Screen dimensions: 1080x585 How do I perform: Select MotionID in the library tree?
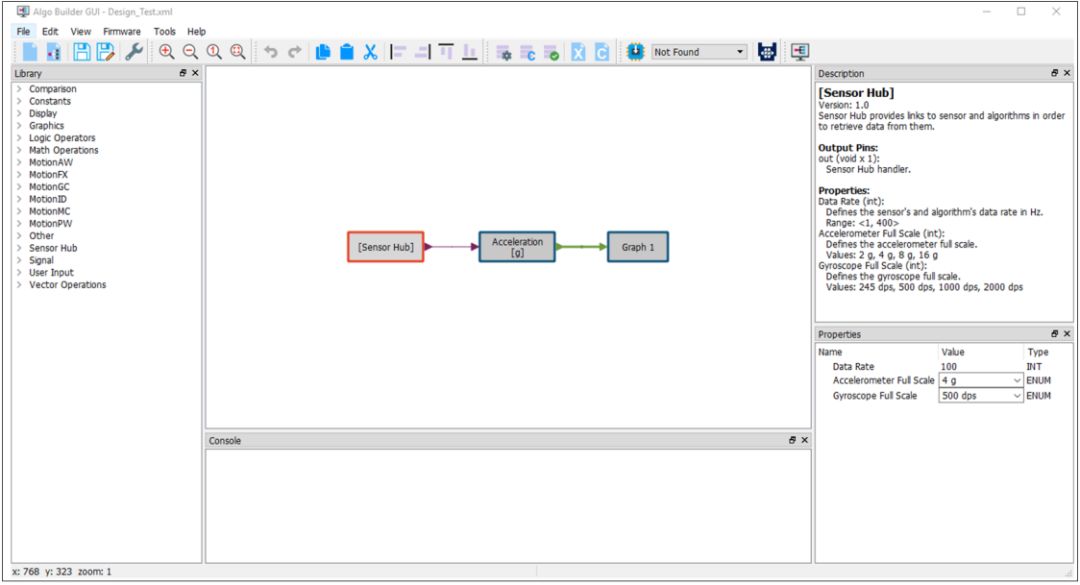[48, 199]
